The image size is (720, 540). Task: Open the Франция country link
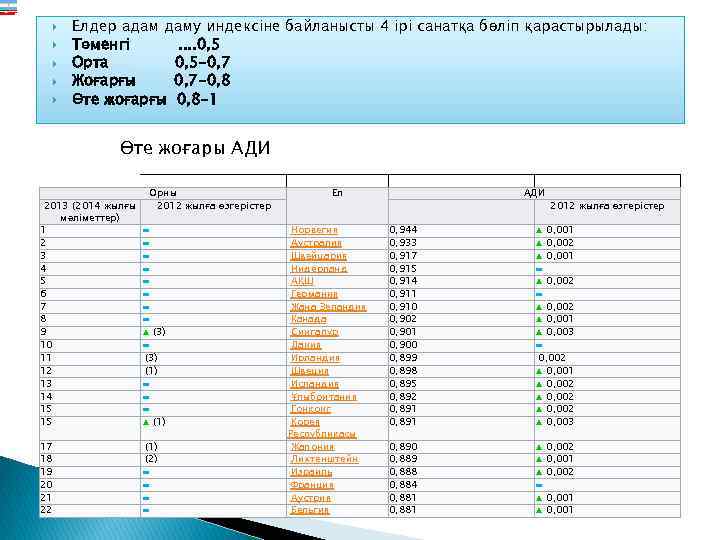312,485
